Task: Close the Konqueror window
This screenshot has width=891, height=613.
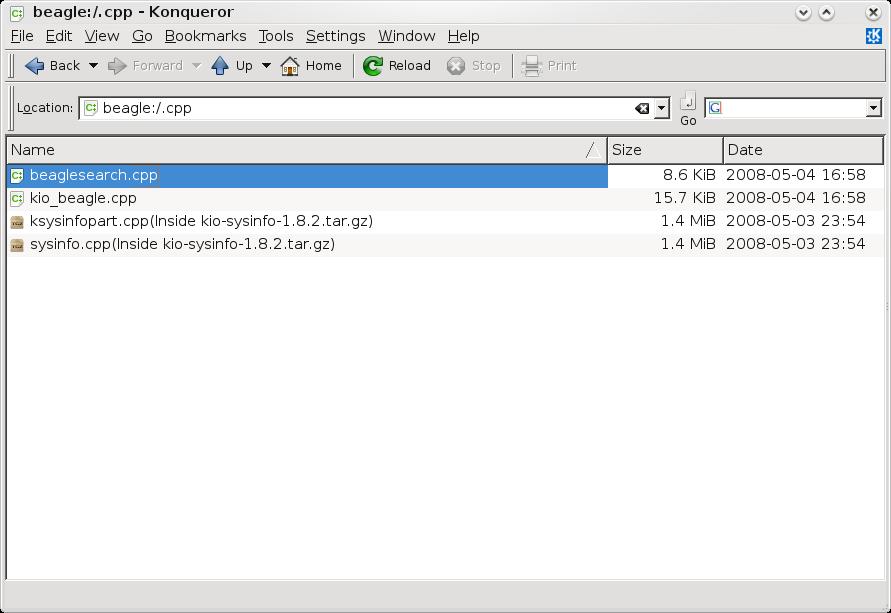Action: (873, 12)
